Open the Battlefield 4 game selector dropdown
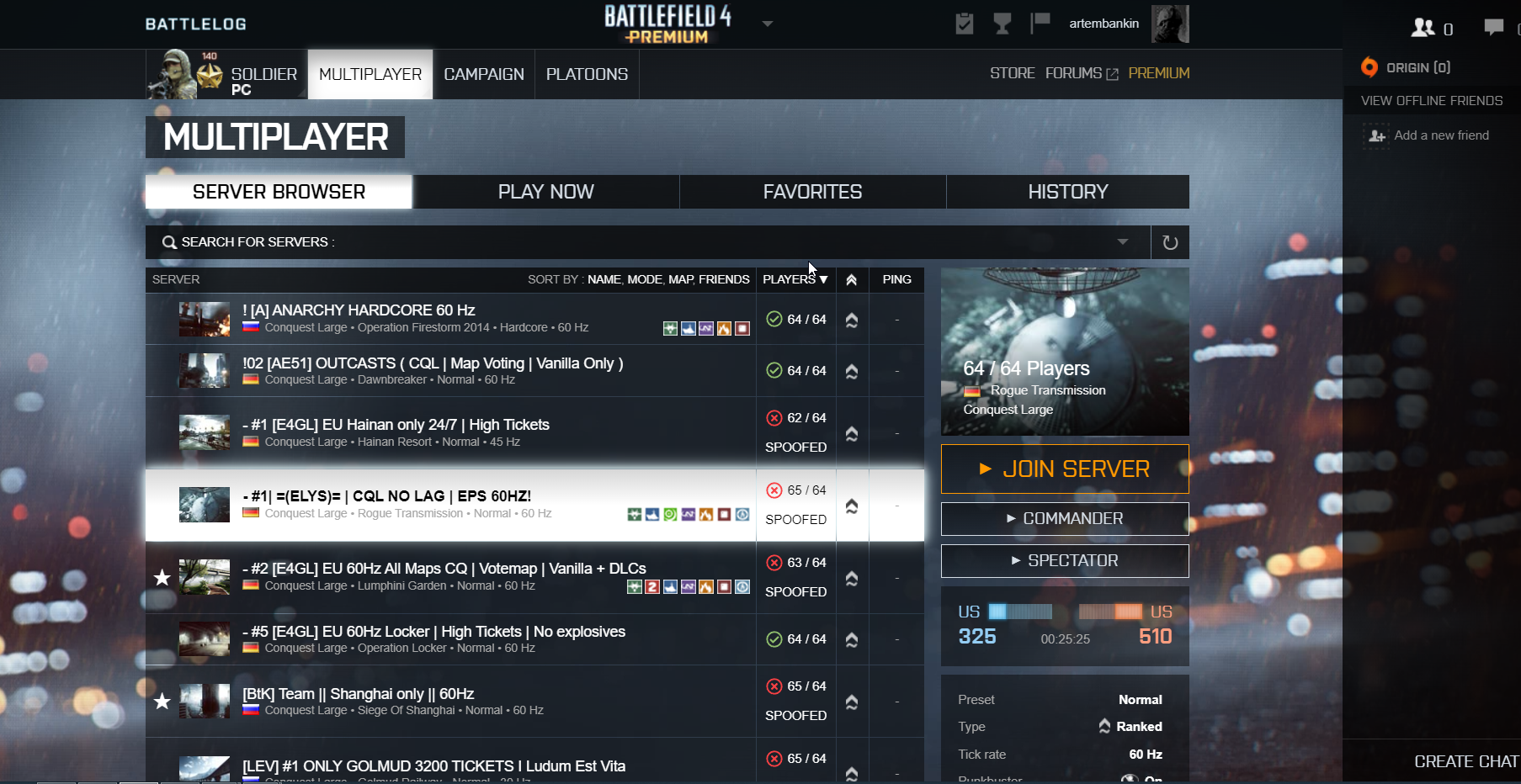Image resolution: width=1521 pixels, height=784 pixels. pyautogui.click(x=767, y=24)
